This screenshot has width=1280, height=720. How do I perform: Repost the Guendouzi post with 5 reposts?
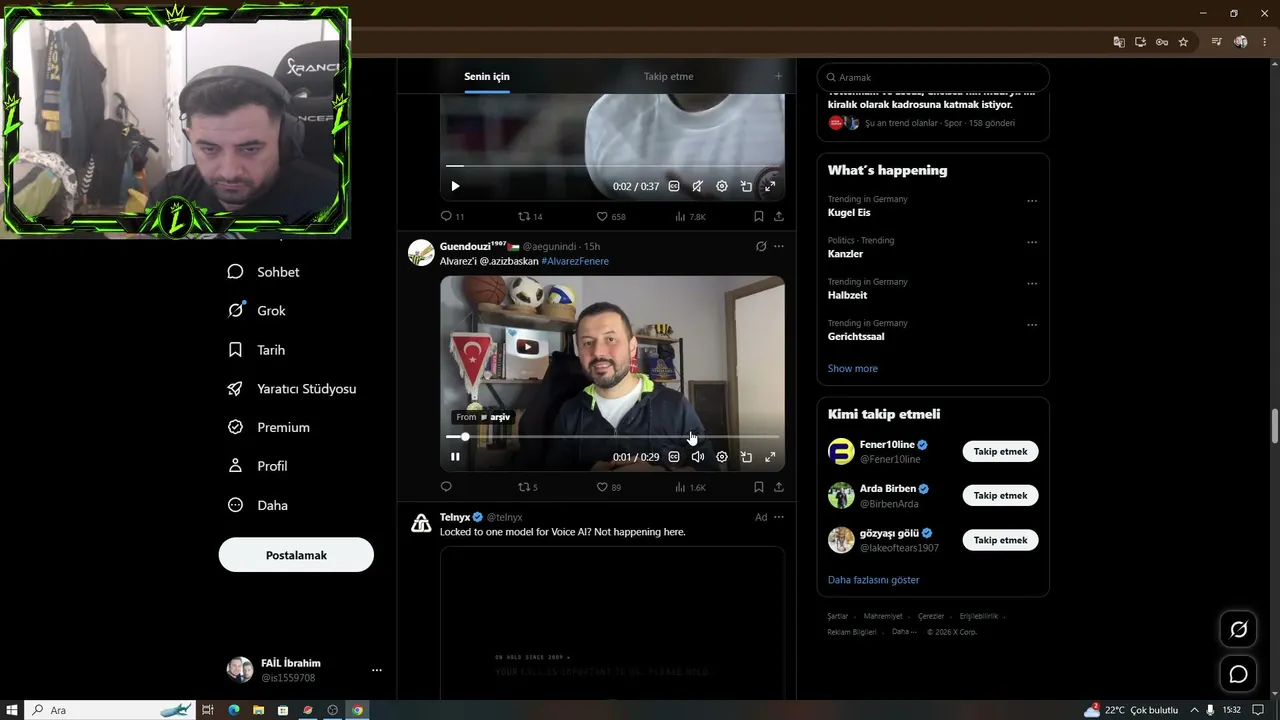click(x=527, y=487)
